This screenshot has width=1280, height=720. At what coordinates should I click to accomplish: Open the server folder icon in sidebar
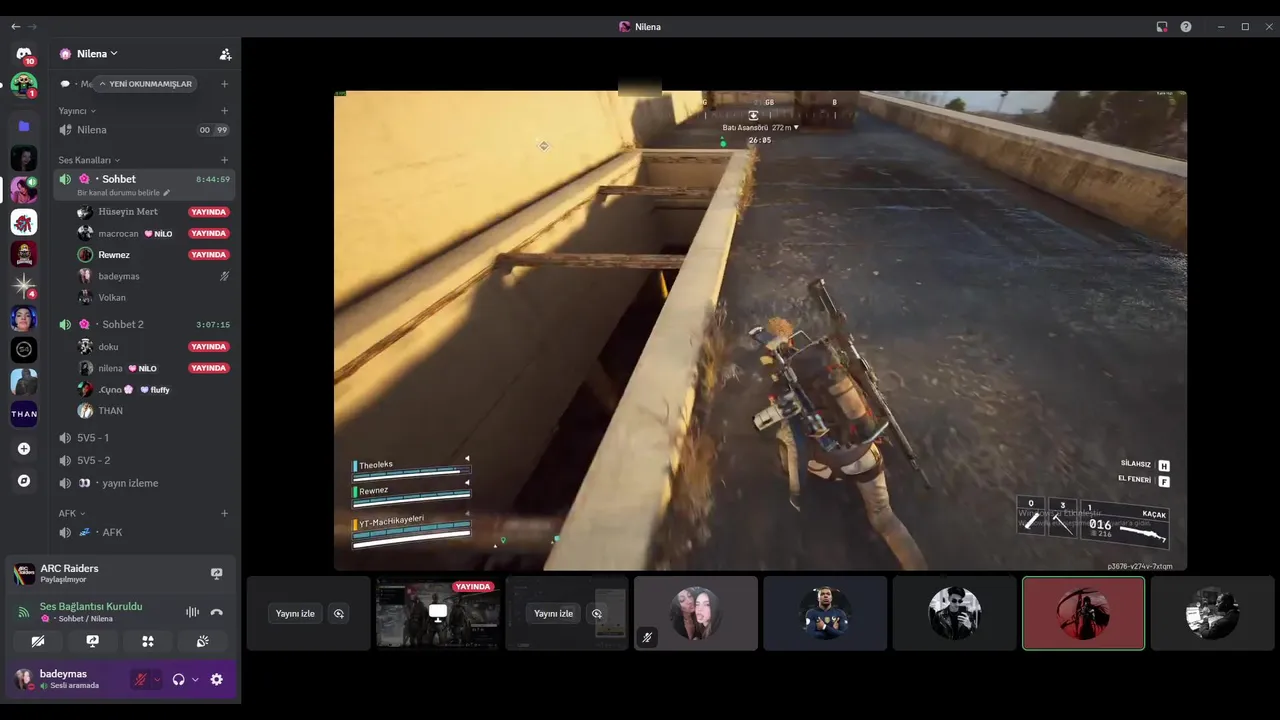tap(24, 126)
